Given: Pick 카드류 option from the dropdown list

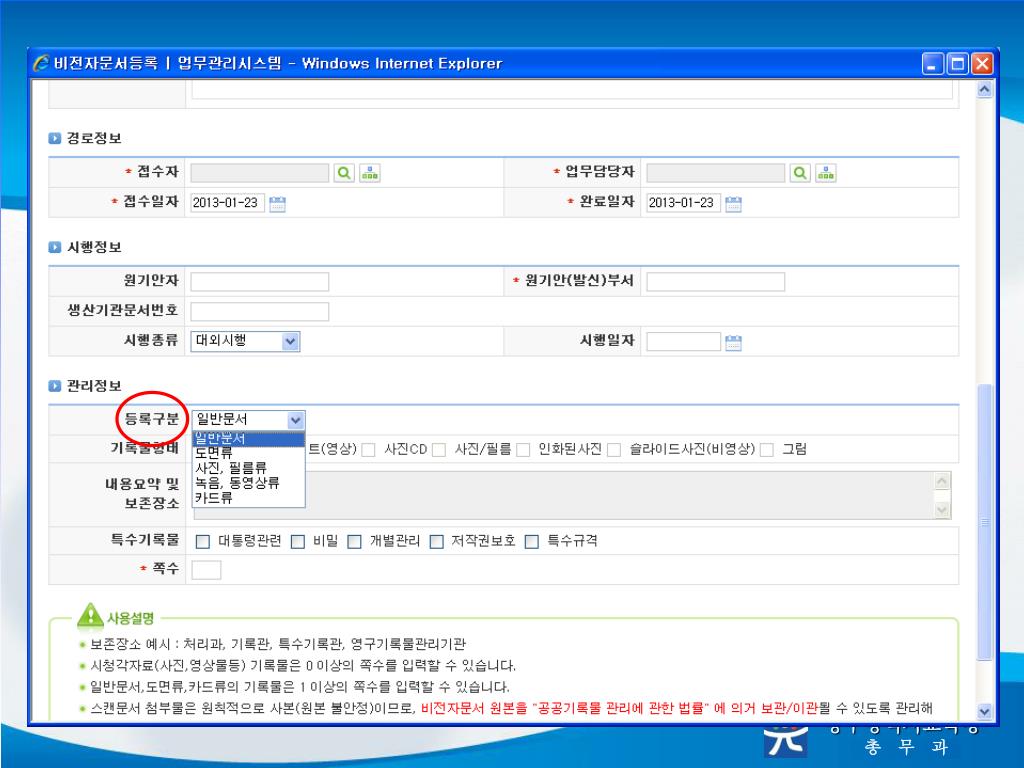Looking at the screenshot, I should (214, 496).
